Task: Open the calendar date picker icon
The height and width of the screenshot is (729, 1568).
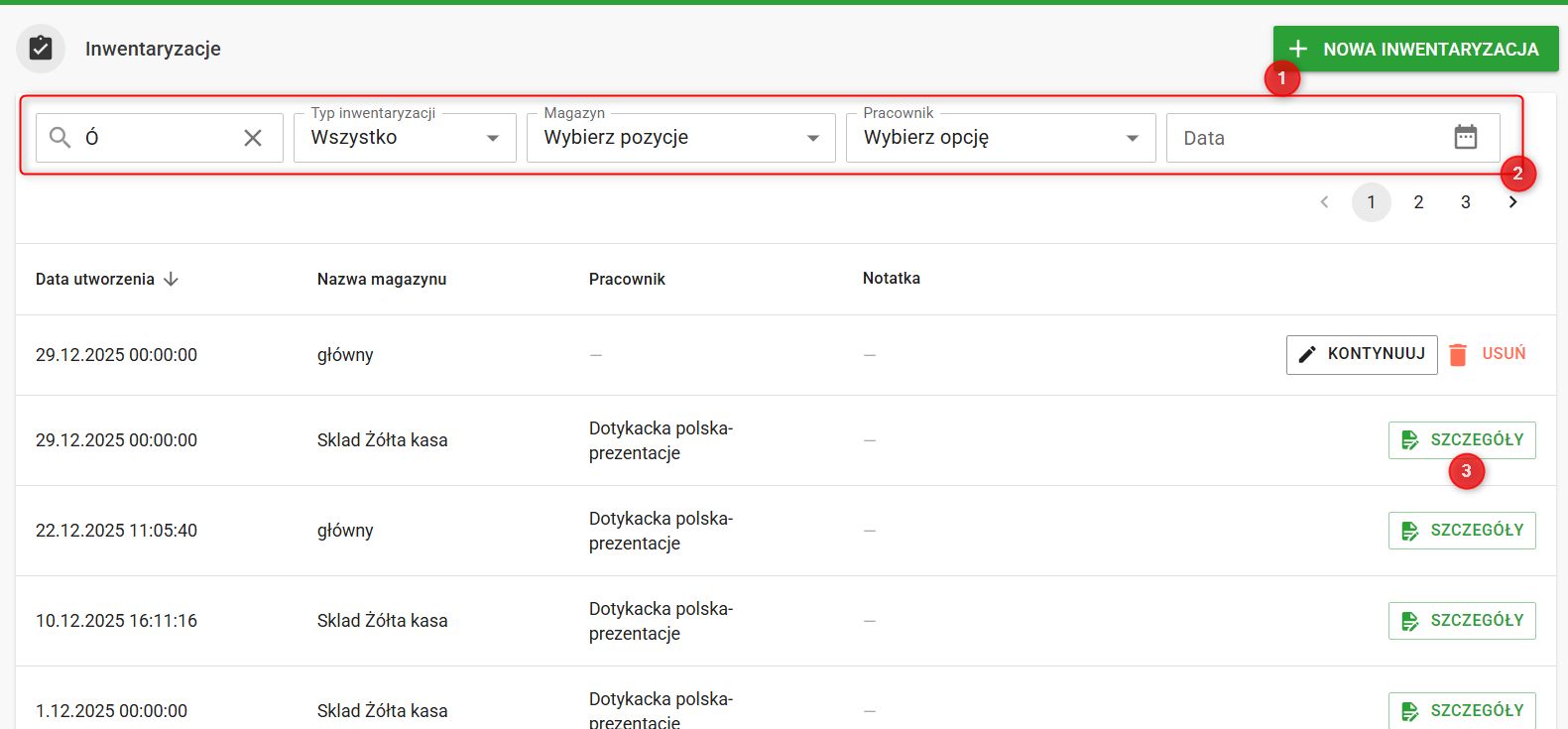Action: (1465, 137)
